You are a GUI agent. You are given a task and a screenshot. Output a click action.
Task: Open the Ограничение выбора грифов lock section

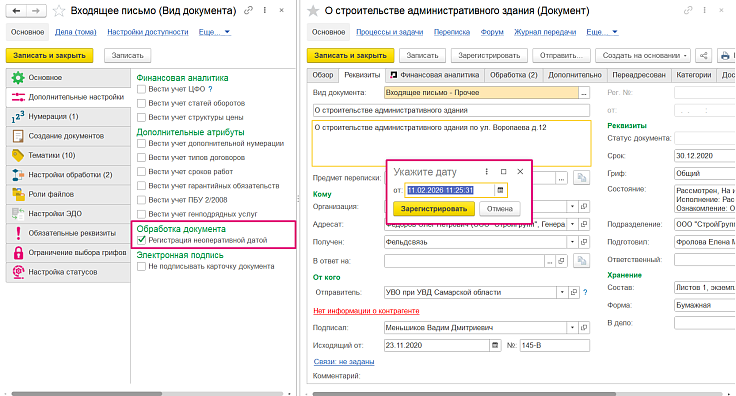69,252
